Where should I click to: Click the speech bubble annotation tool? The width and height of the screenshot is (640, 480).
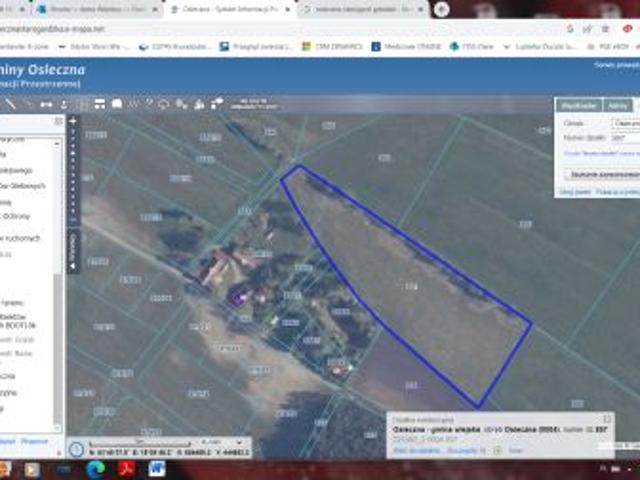(x=164, y=103)
